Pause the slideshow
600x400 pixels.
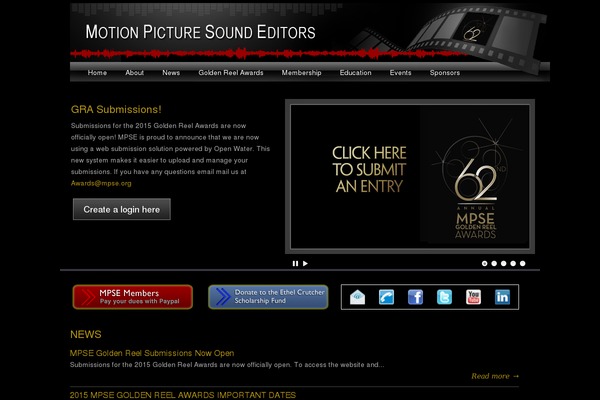[x=295, y=263]
